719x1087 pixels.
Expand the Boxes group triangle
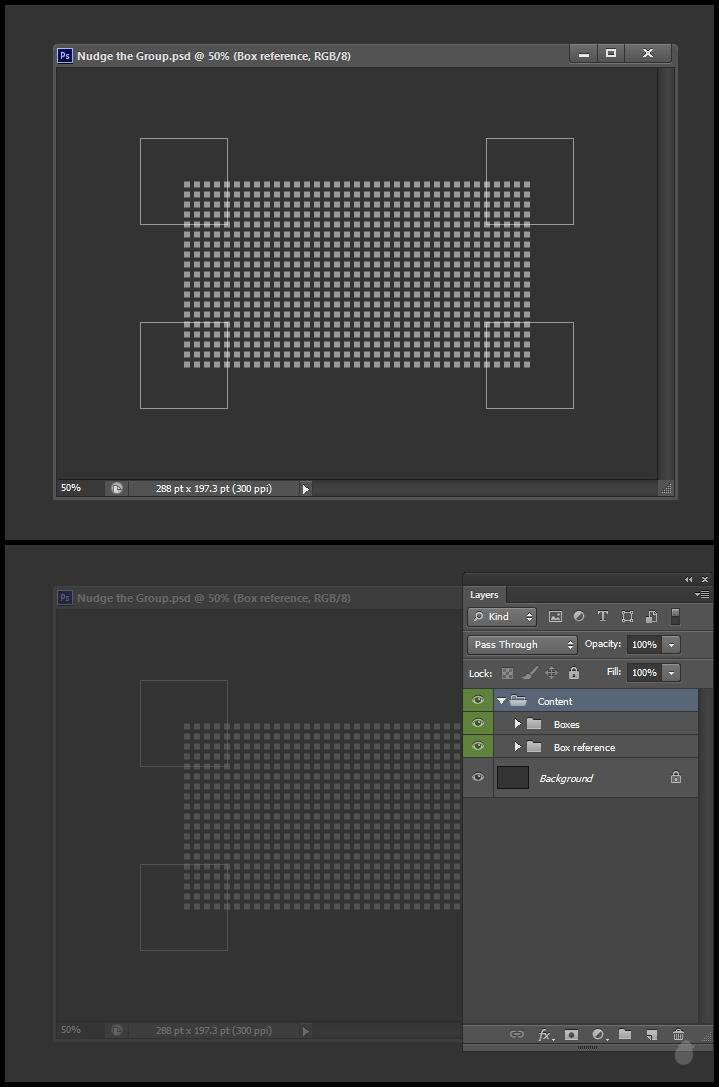518,724
